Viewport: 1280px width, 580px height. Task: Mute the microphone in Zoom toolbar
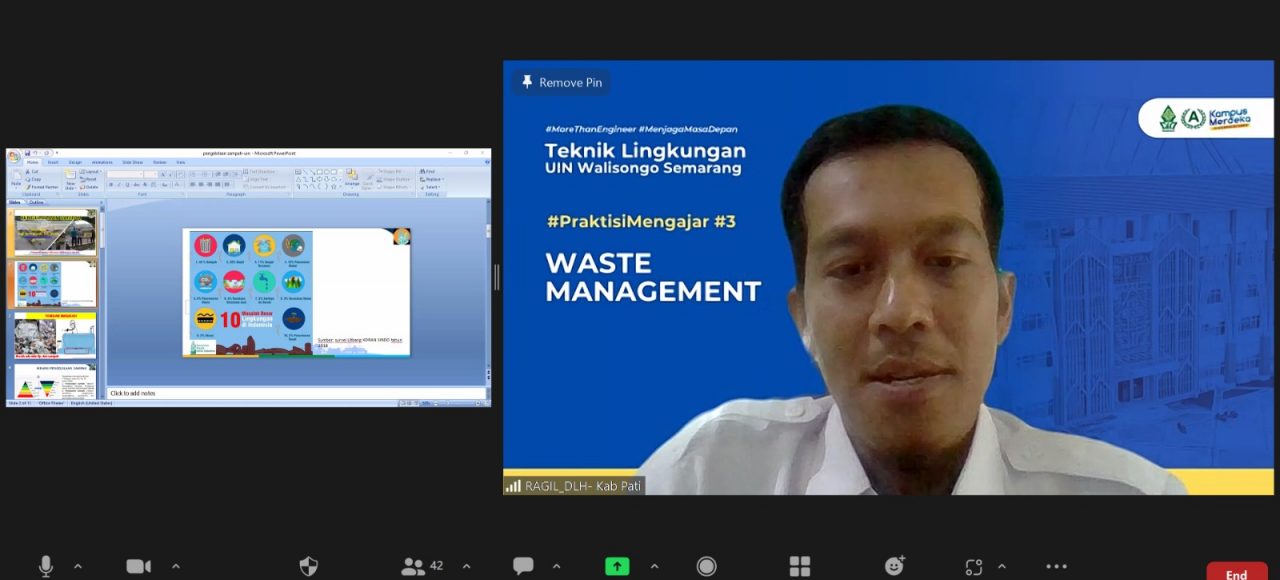pos(46,567)
